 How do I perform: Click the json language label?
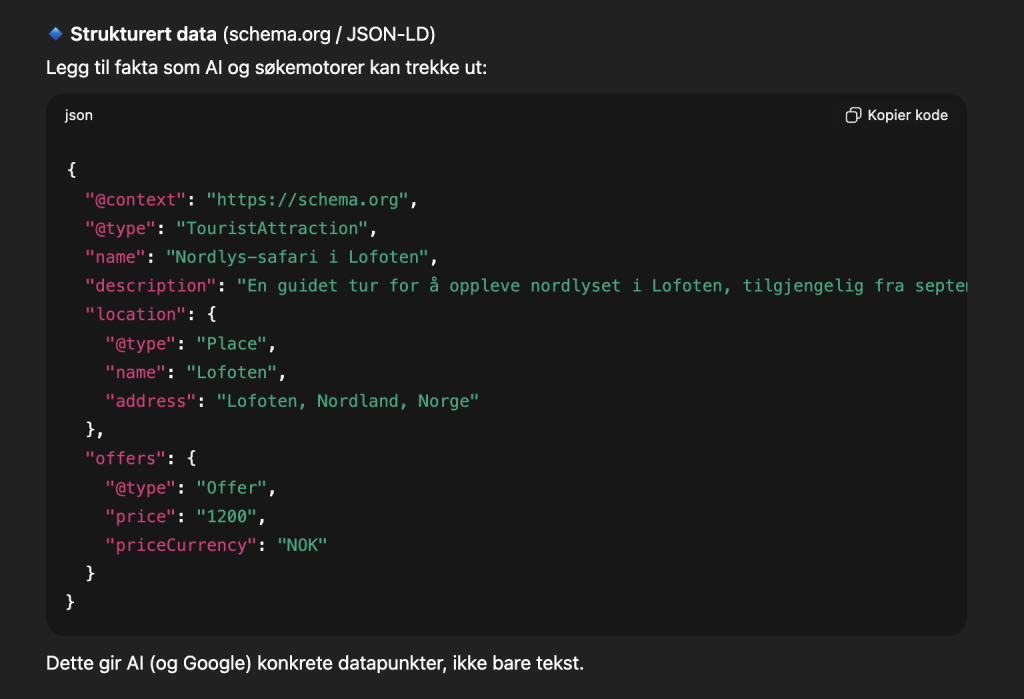[79, 115]
